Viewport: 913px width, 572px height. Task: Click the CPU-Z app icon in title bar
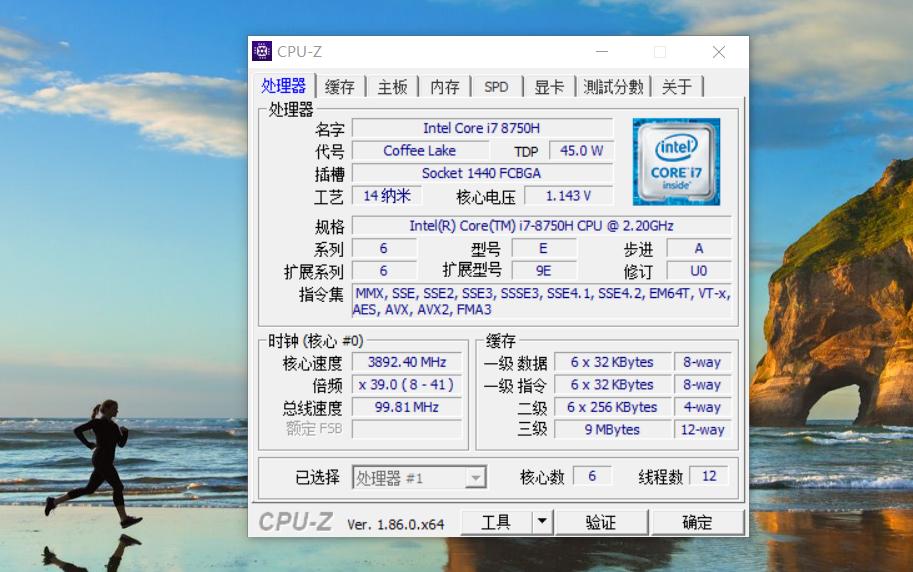262,51
